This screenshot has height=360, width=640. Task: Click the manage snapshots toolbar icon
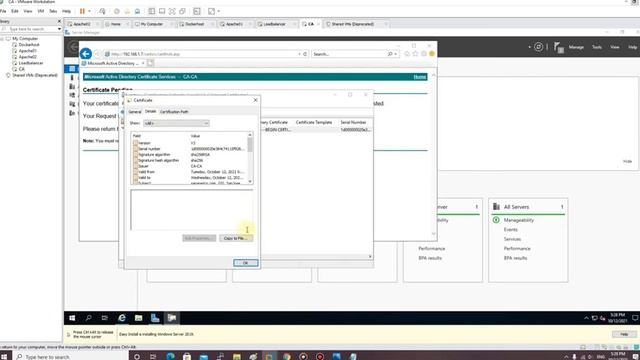tap(137, 11)
